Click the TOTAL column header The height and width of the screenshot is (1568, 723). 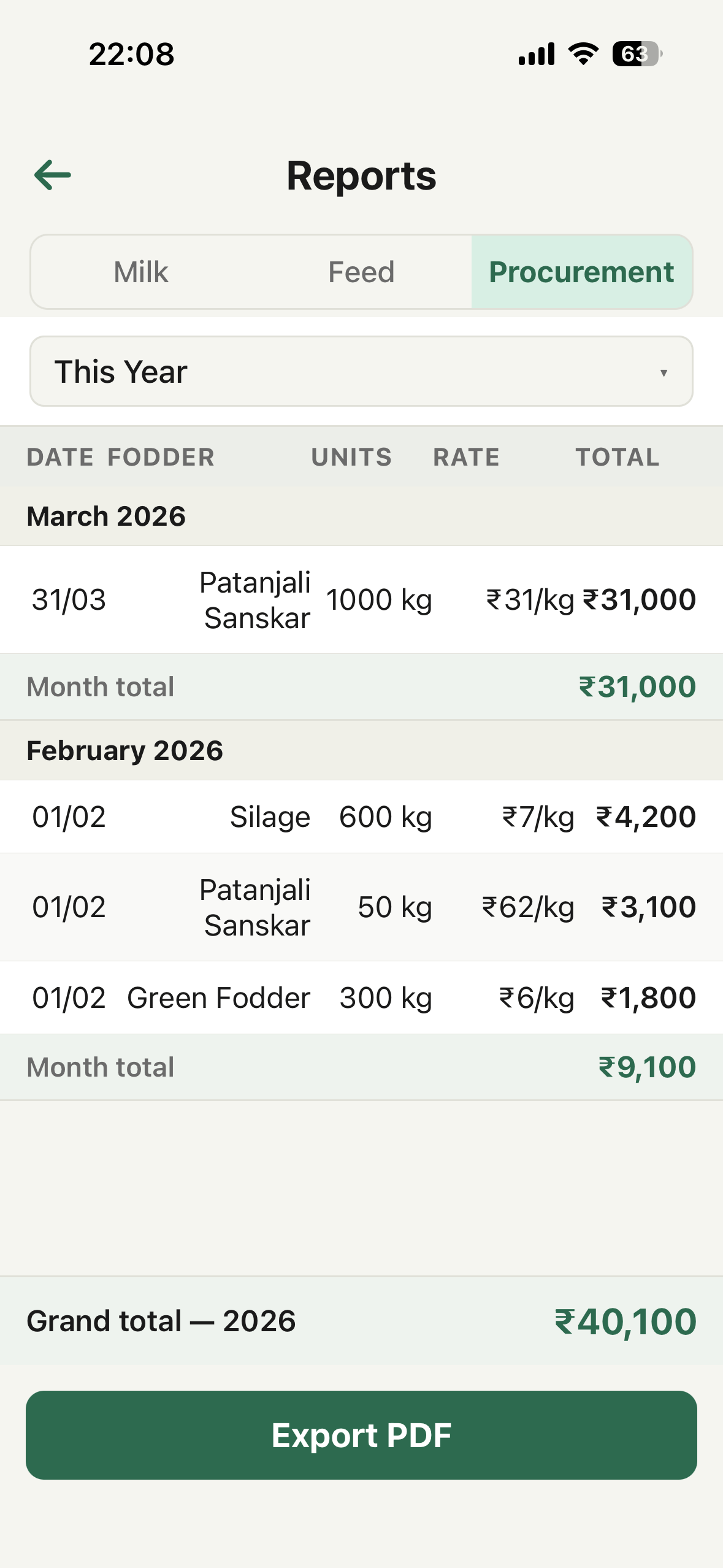coord(617,457)
